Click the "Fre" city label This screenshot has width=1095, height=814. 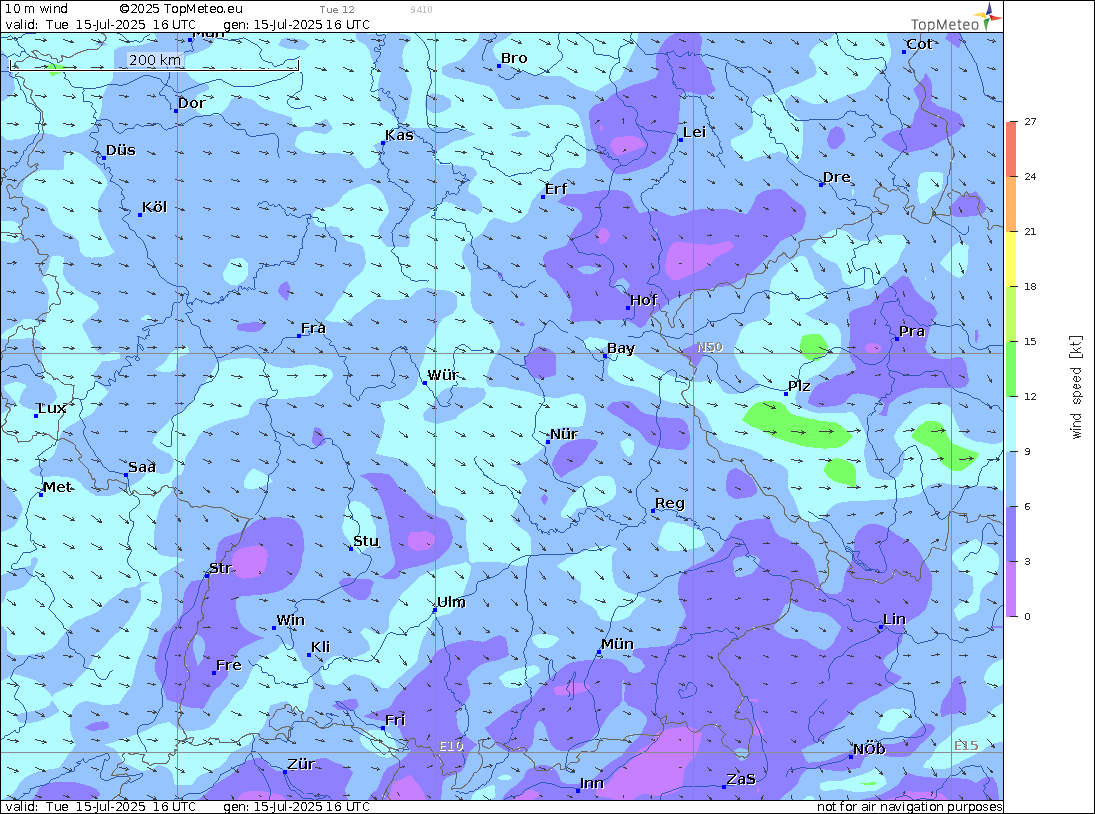[x=229, y=665]
